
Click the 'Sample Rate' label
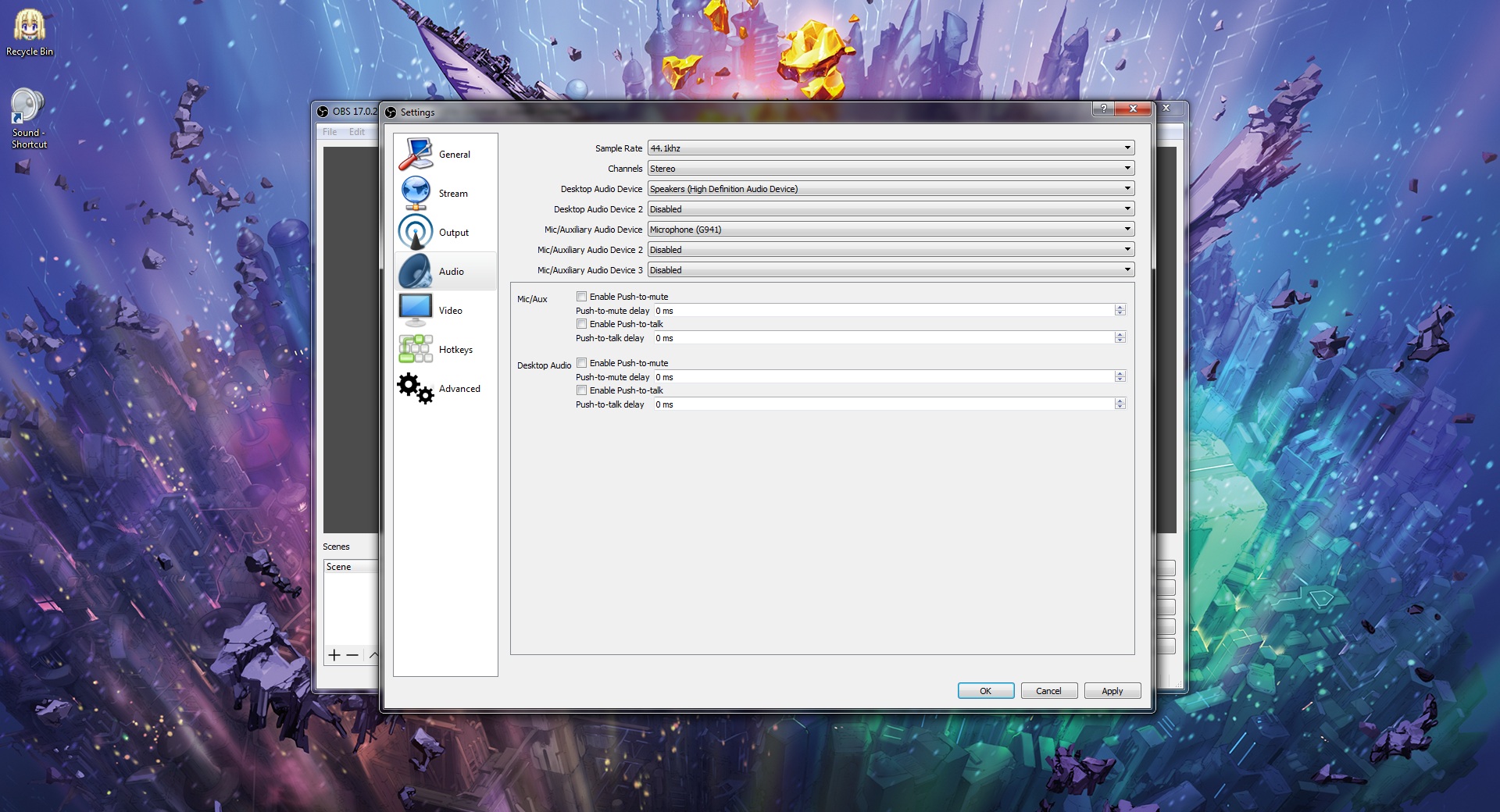pyautogui.click(x=619, y=148)
